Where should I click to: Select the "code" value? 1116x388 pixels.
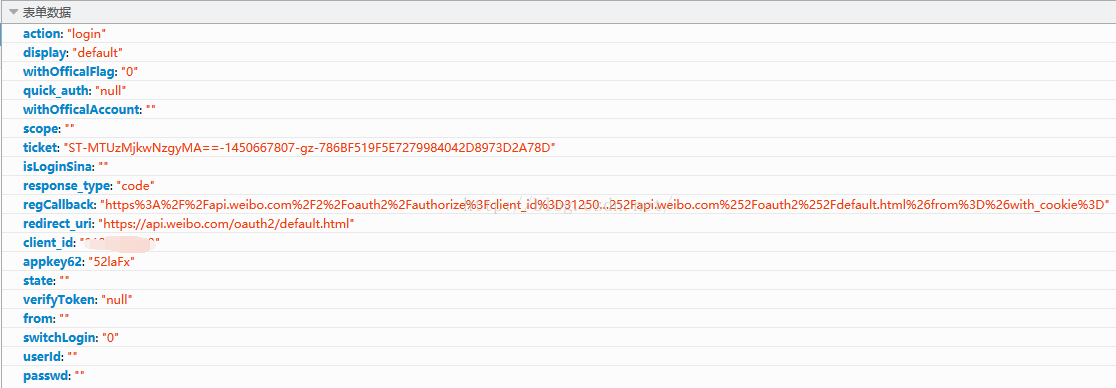(x=135, y=185)
